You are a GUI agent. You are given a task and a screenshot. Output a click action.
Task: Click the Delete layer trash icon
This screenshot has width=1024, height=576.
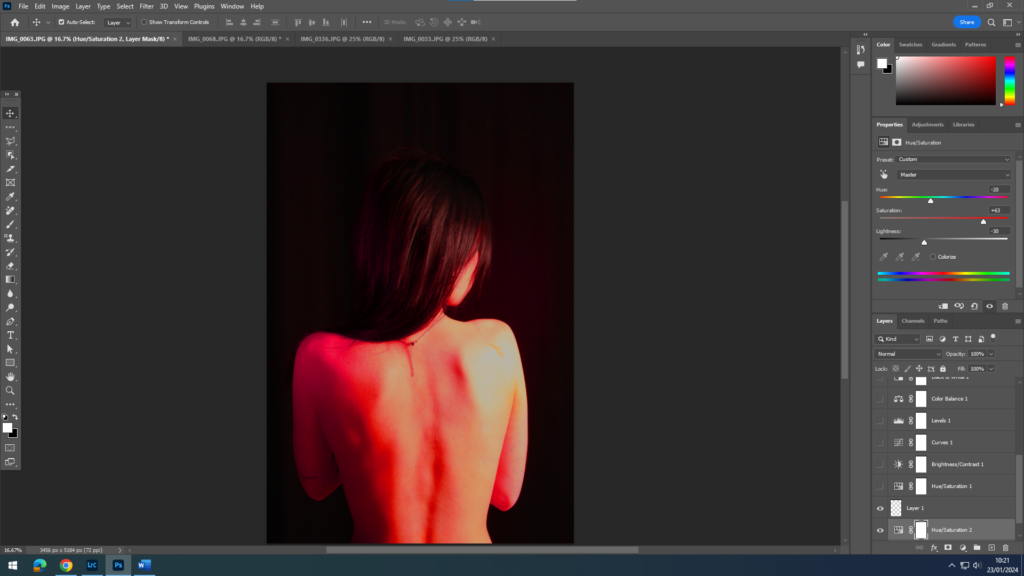(1006, 548)
